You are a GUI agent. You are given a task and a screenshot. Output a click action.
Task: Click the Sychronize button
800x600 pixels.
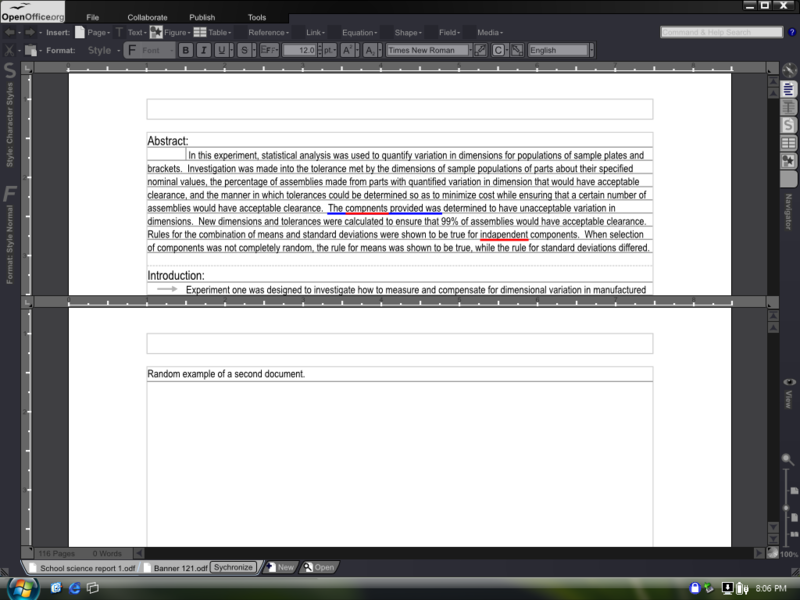232,567
